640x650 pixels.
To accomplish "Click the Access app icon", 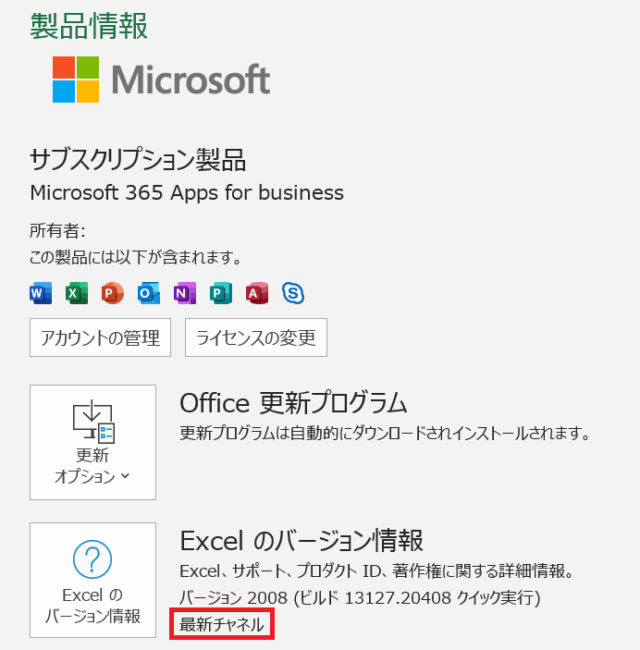I will (x=257, y=293).
